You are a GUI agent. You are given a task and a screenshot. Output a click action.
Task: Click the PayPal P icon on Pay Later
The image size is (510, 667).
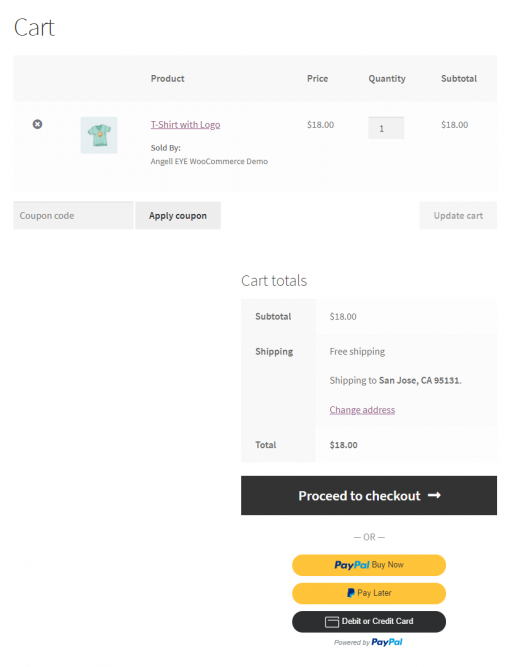pyautogui.click(x=350, y=593)
